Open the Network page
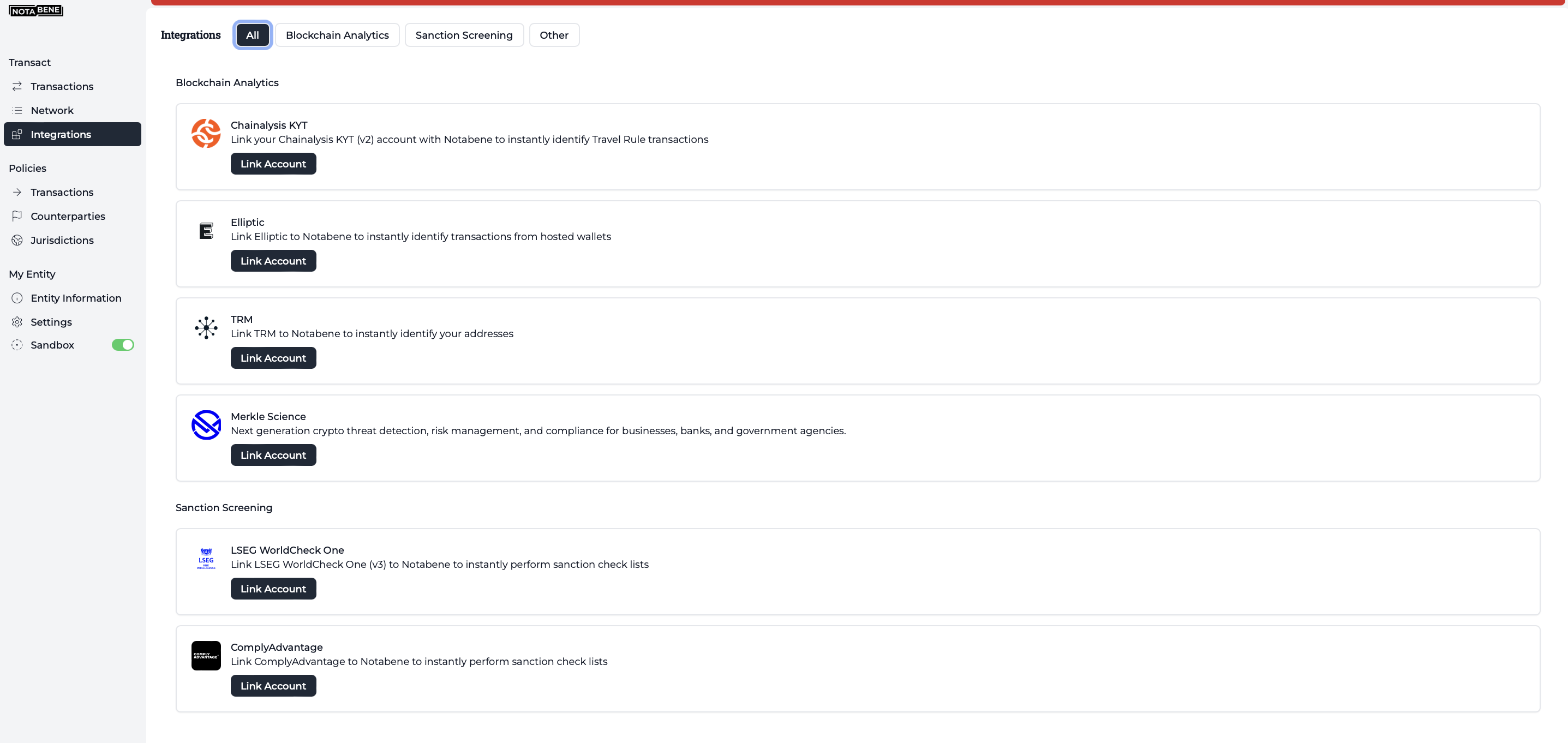 pos(73,110)
